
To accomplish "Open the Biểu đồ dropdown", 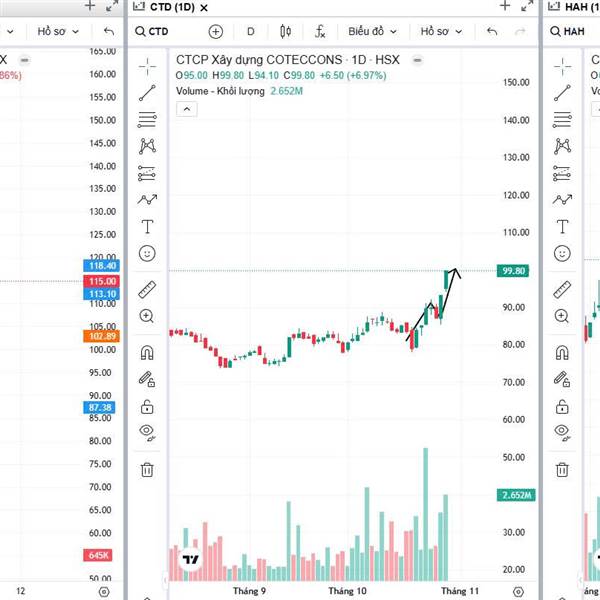I will tap(371, 31).
